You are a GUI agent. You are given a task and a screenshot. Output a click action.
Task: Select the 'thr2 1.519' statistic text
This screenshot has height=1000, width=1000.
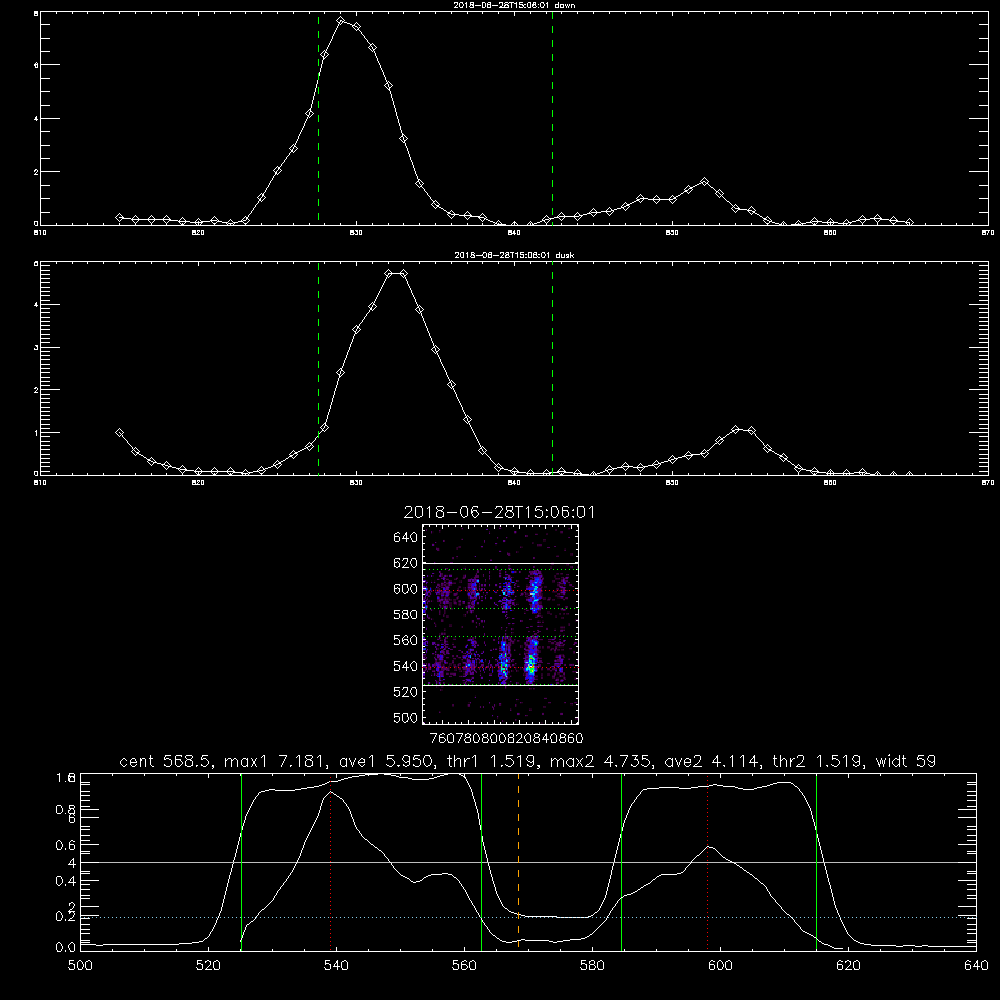tap(820, 761)
